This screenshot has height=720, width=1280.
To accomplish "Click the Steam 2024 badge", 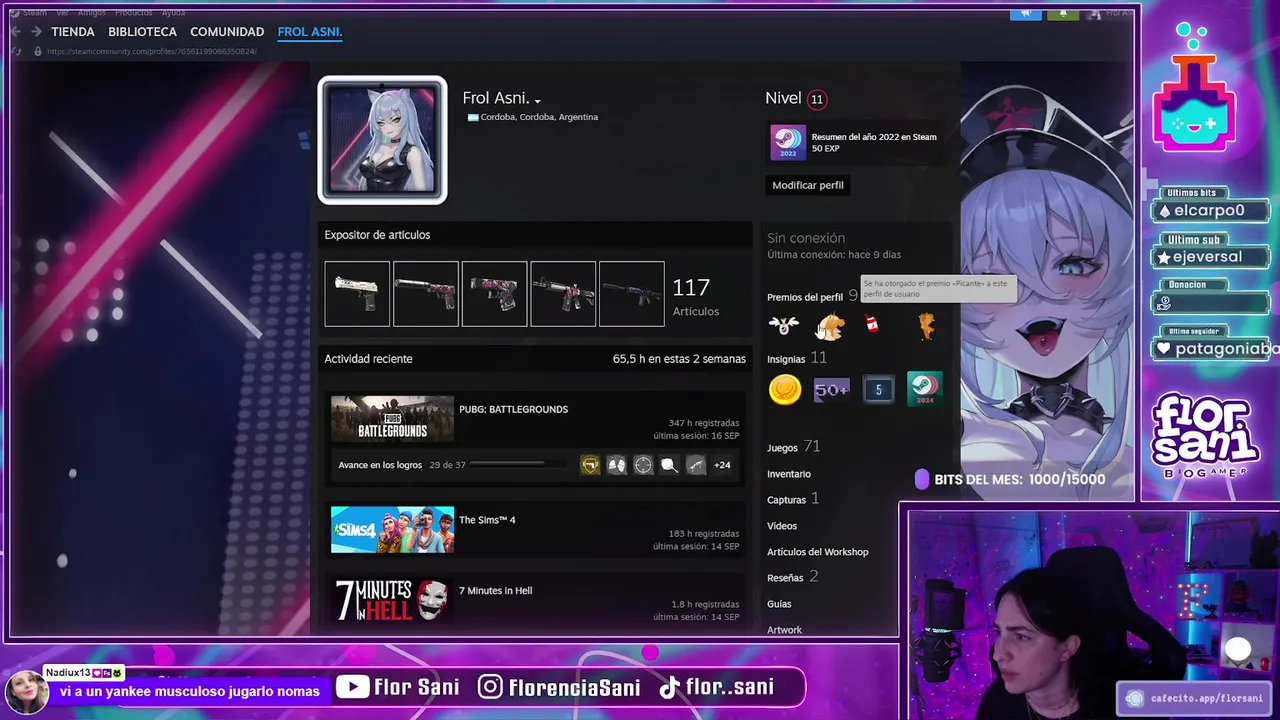I will click(x=924, y=389).
